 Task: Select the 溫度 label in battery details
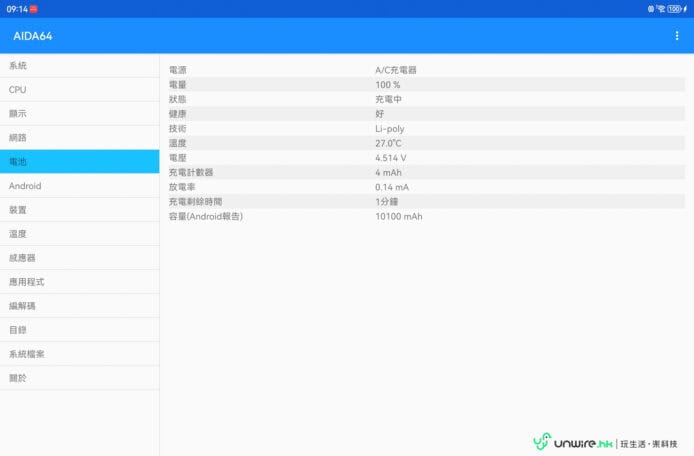click(x=177, y=143)
